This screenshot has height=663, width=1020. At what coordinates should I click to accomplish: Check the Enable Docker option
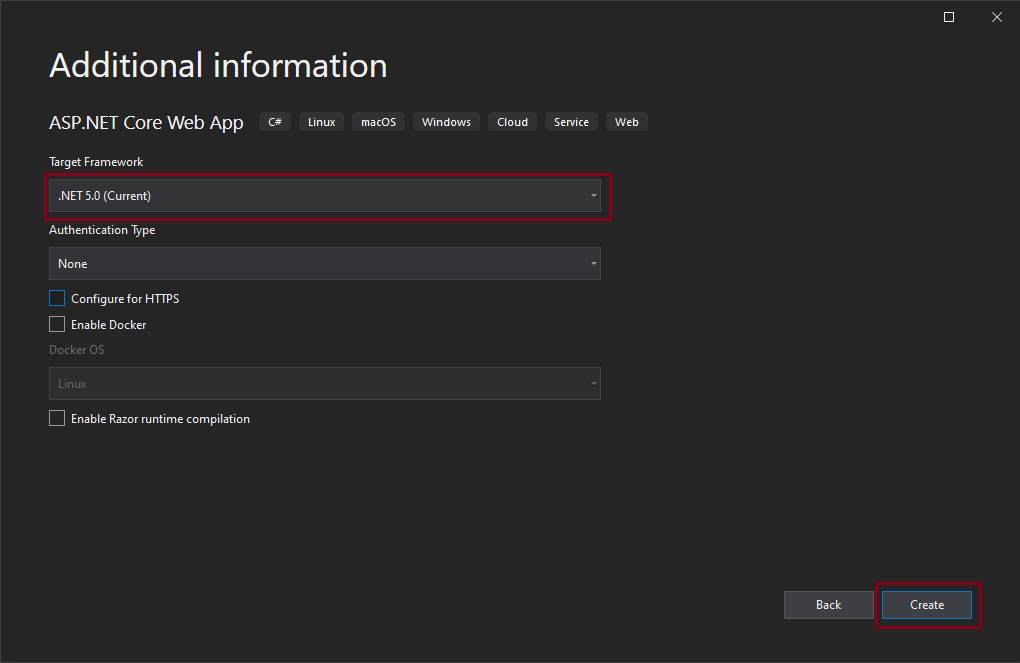pos(57,324)
